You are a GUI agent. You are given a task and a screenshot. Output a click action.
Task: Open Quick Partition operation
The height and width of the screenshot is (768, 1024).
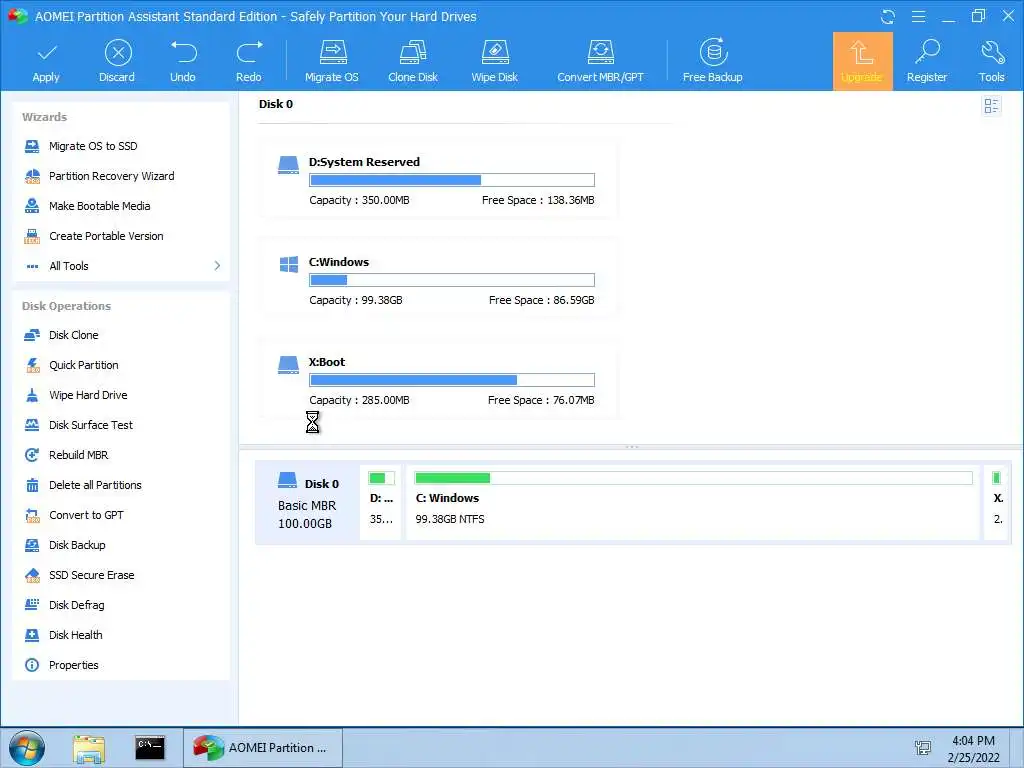coord(84,365)
